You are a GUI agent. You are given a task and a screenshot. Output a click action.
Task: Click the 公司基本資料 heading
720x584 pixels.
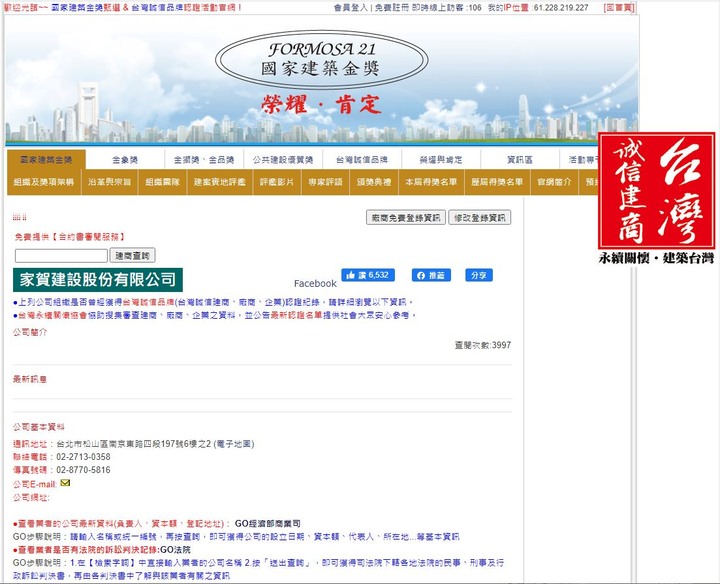[x=39, y=427]
